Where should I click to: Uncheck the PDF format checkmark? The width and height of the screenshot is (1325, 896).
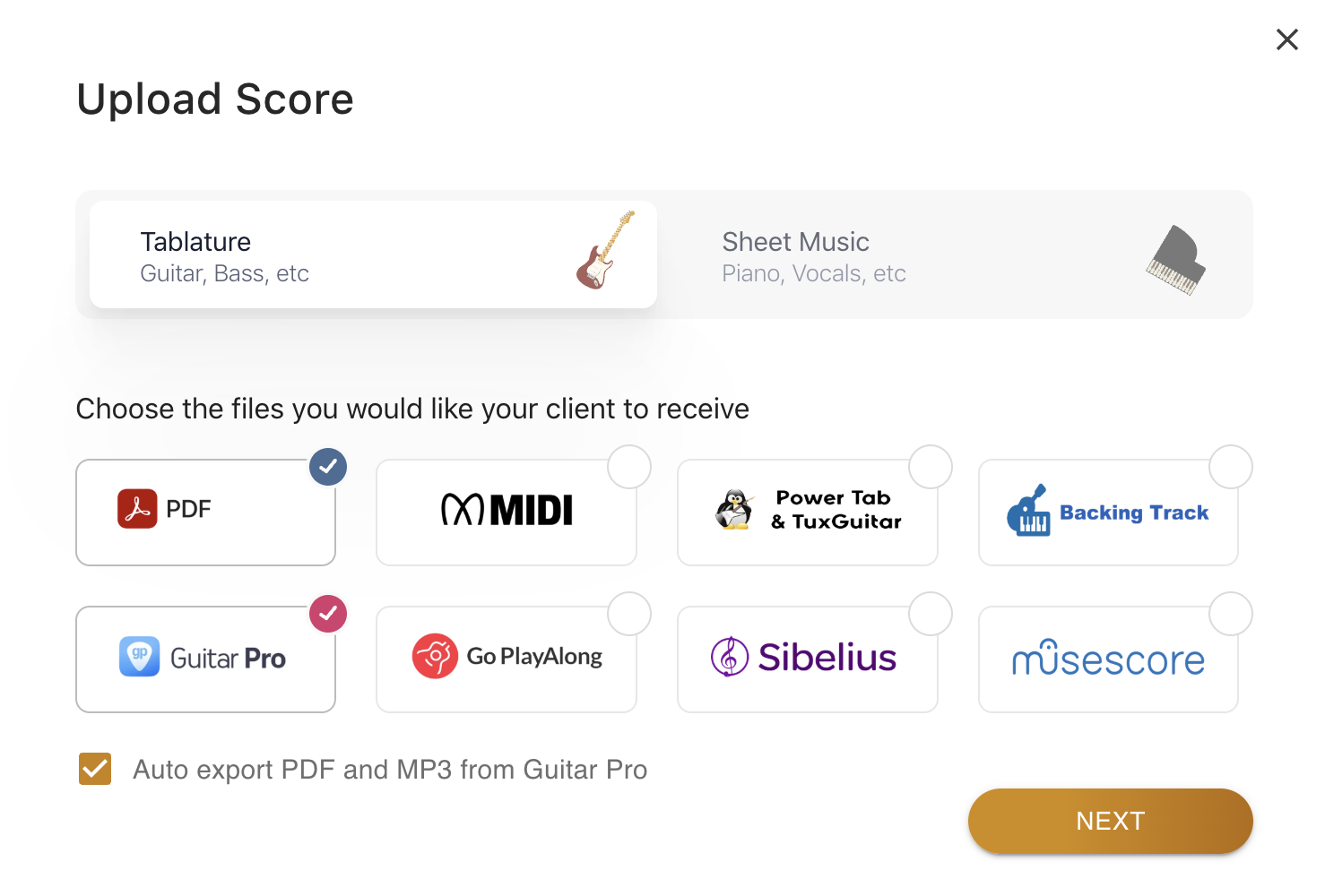(328, 467)
